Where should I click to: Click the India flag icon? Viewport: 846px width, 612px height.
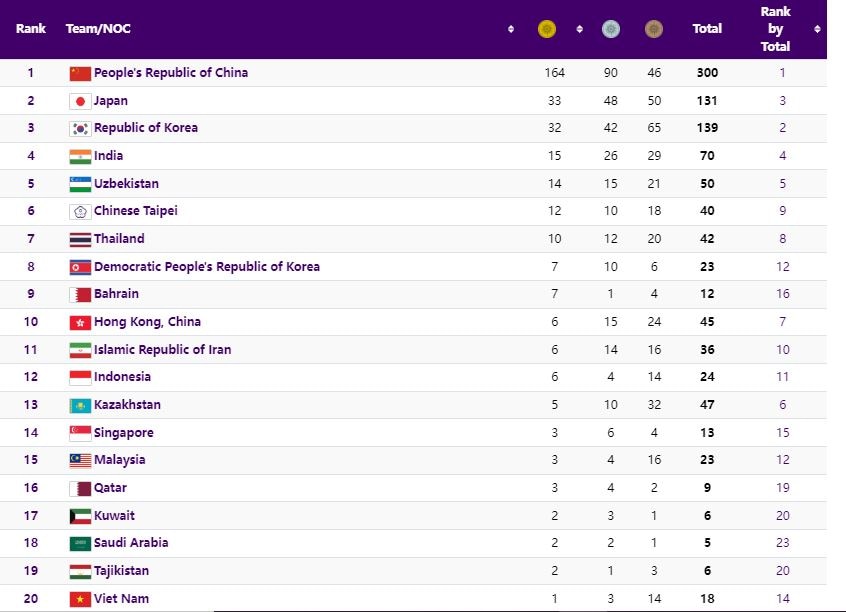point(80,156)
